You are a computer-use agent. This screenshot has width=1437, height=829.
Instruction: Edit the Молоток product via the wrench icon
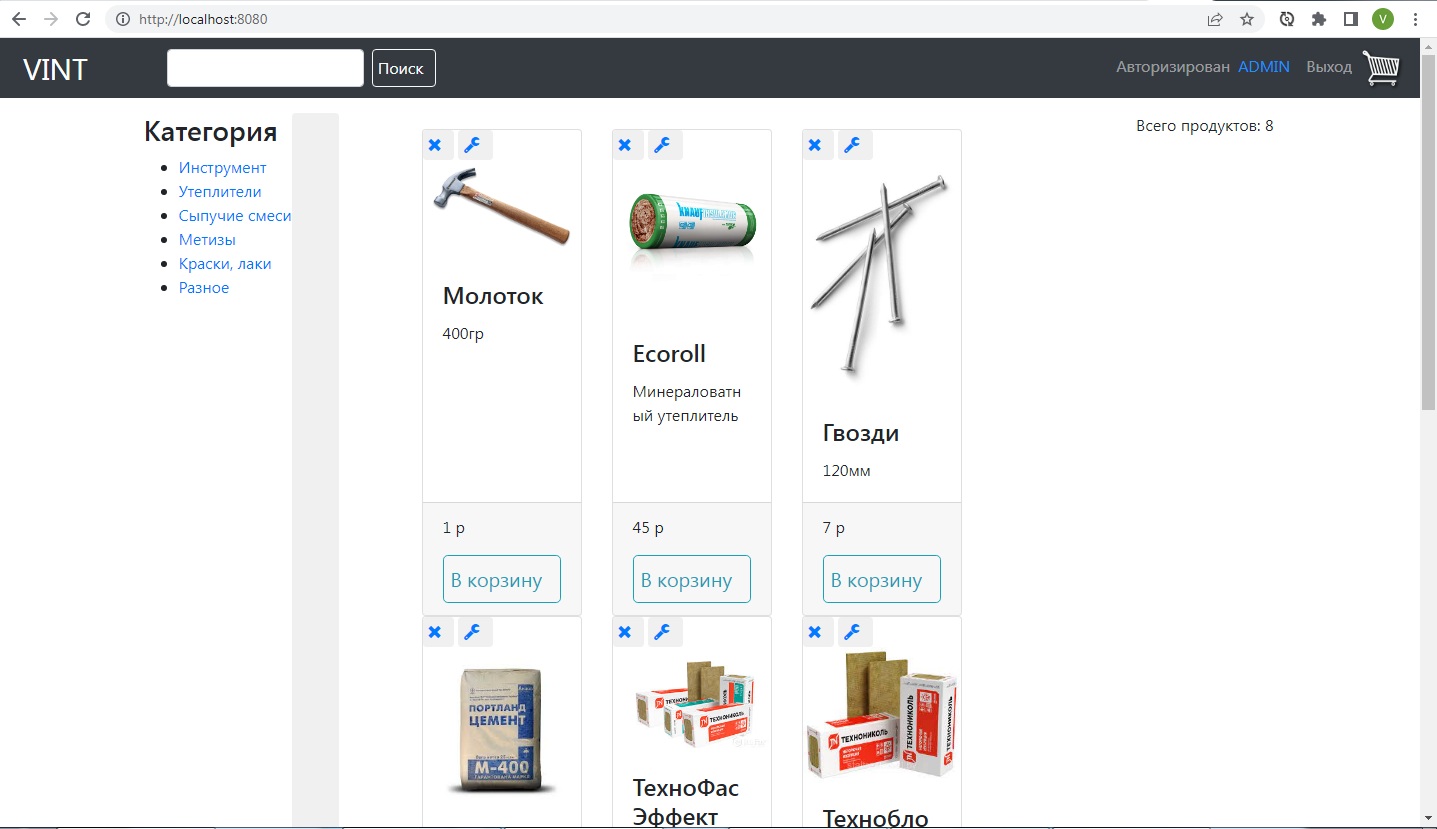click(x=474, y=145)
